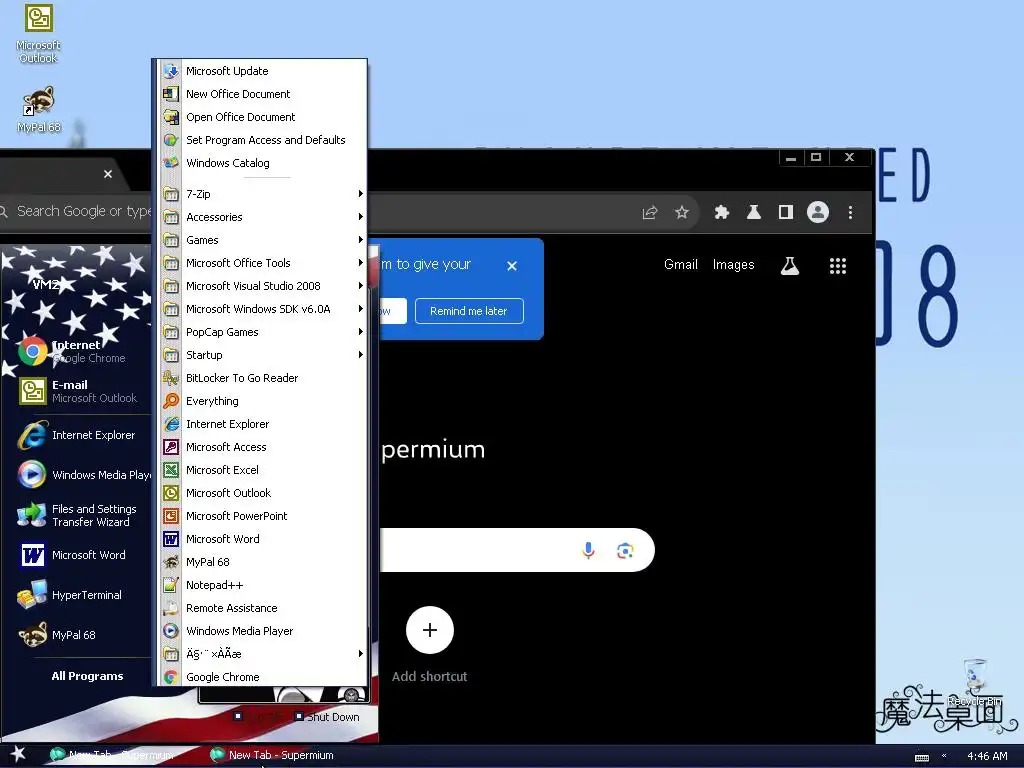Click the MyPal 68 desktop shortcut
The image size is (1024, 768).
click(39, 110)
